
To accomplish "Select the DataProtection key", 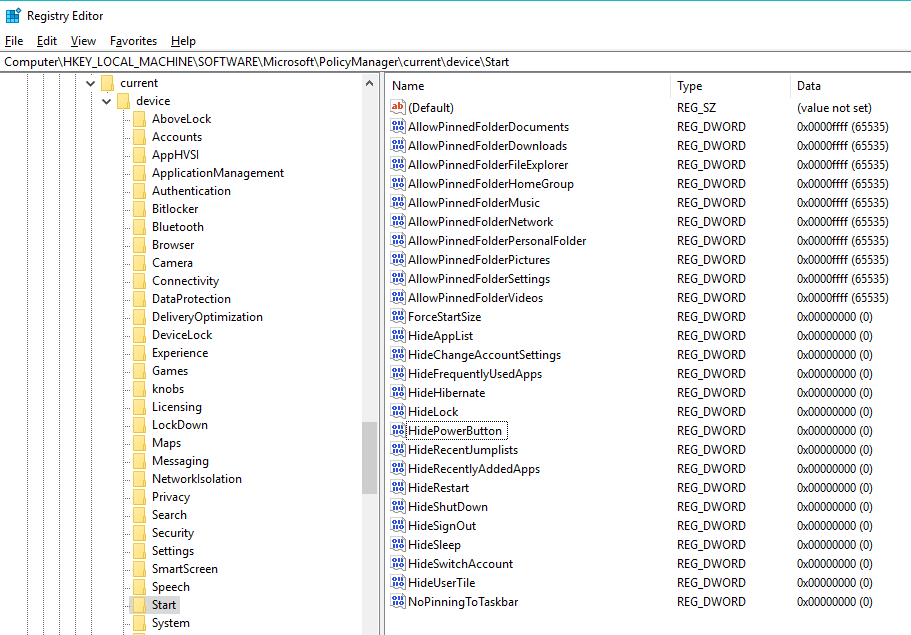I will point(191,299).
